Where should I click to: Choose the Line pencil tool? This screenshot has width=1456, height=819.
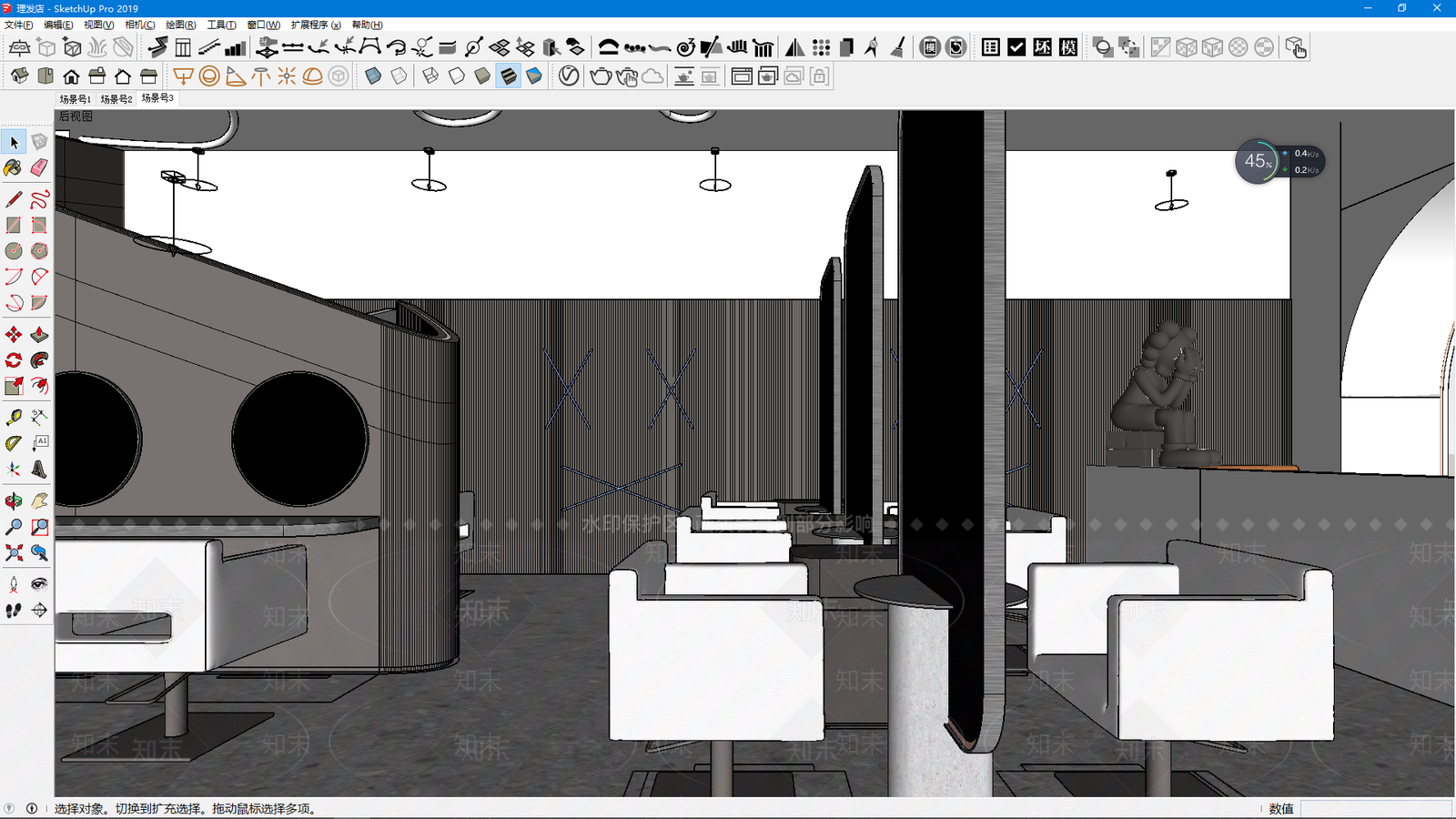(x=14, y=199)
